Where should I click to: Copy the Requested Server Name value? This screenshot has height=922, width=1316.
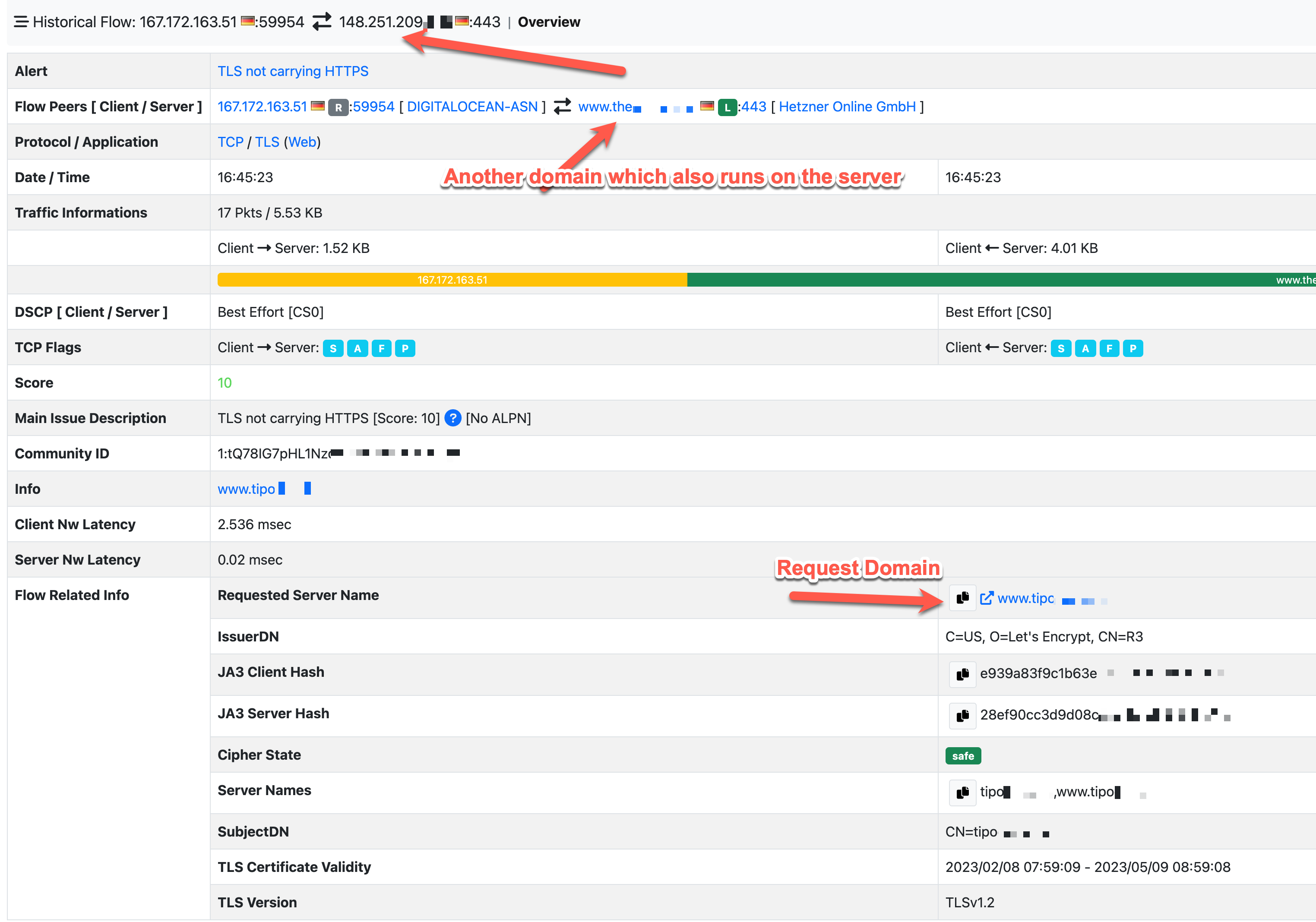coord(962,598)
